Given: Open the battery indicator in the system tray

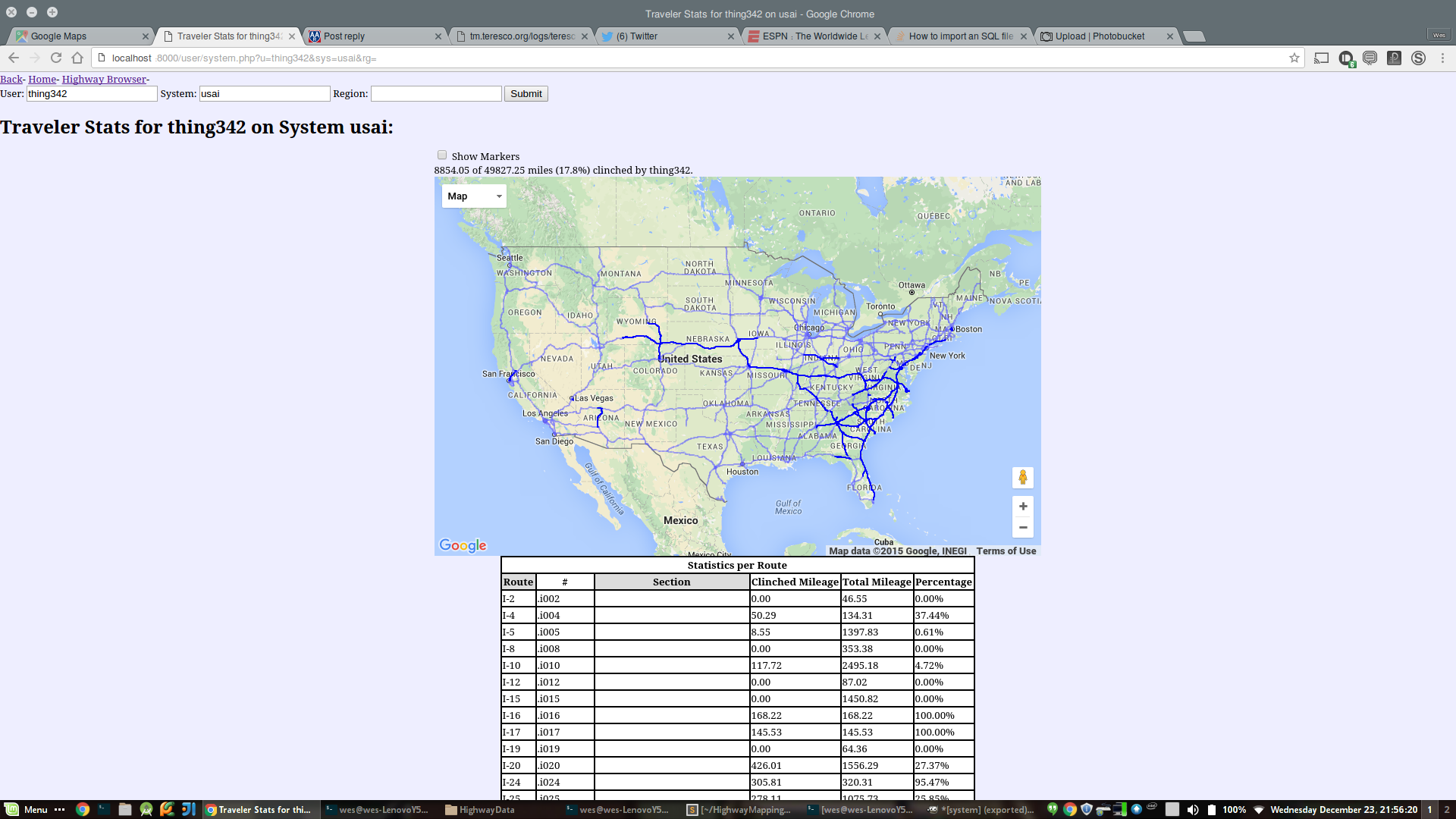Looking at the screenshot, I should tap(1212, 809).
